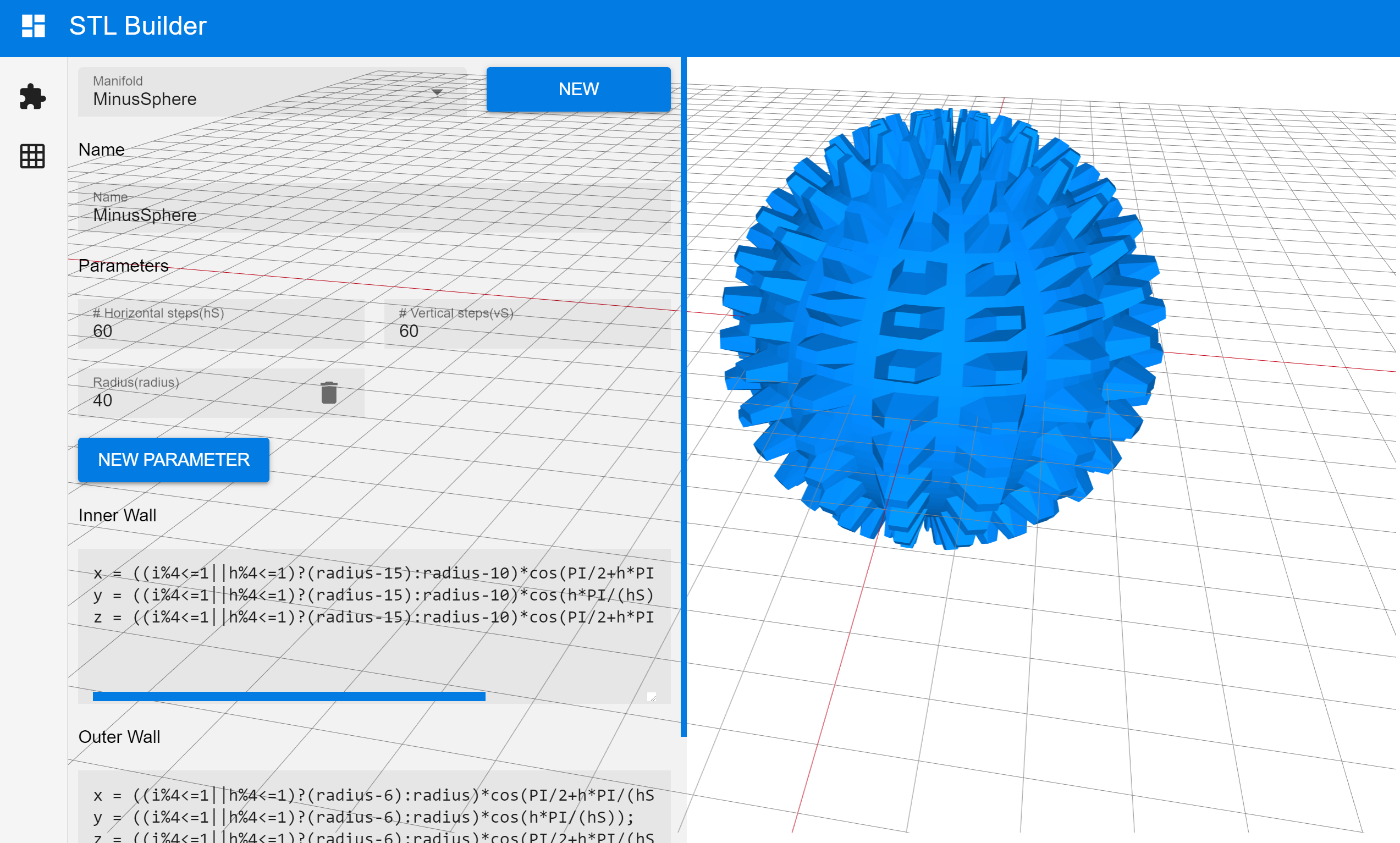Click the Inner Wall x formula line

(374, 573)
